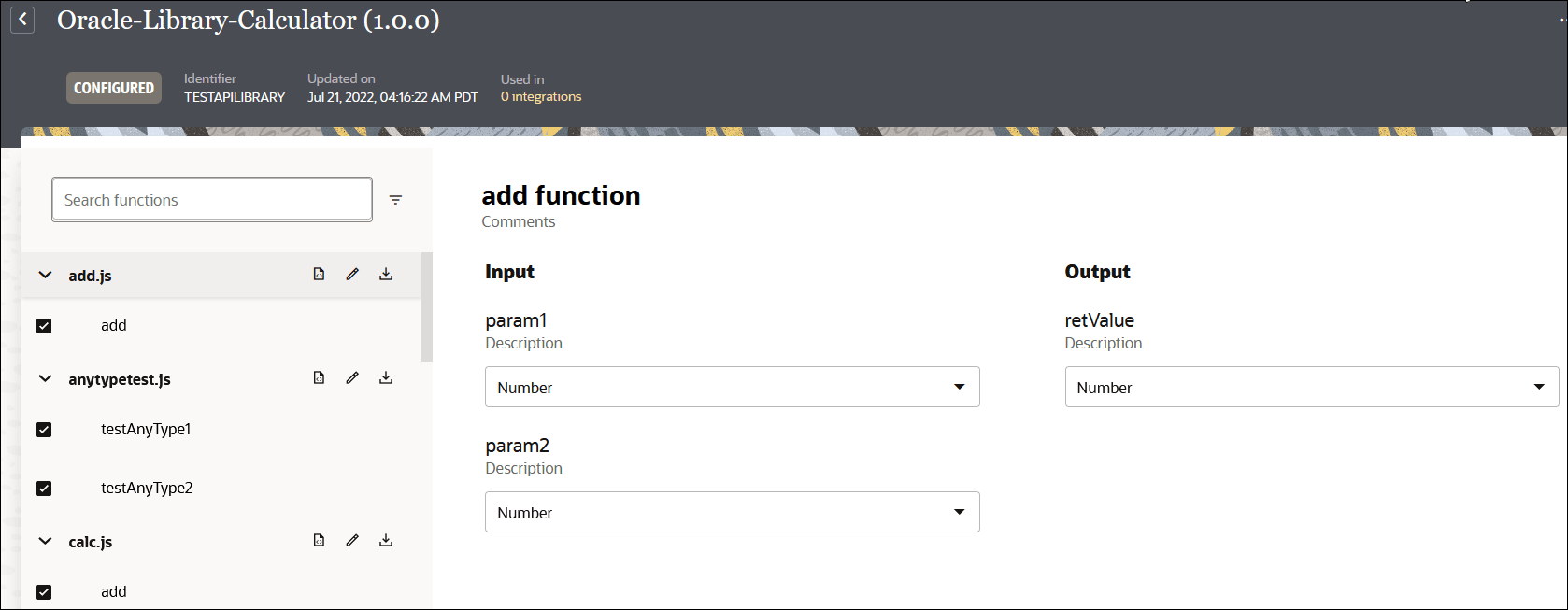Click into the Search functions field
This screenshot has height=610, width=1568.
pos(212,200)
